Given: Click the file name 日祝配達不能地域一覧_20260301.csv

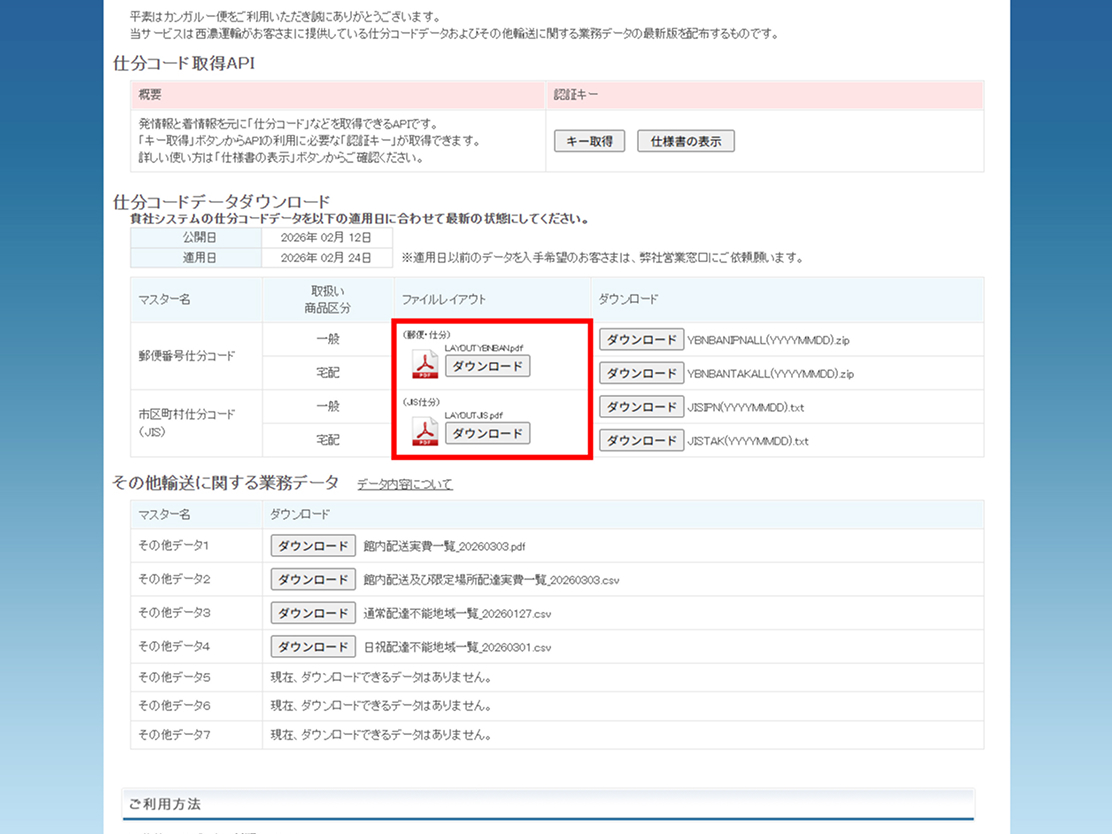Looking at the screenshot, I should point(457,647).
